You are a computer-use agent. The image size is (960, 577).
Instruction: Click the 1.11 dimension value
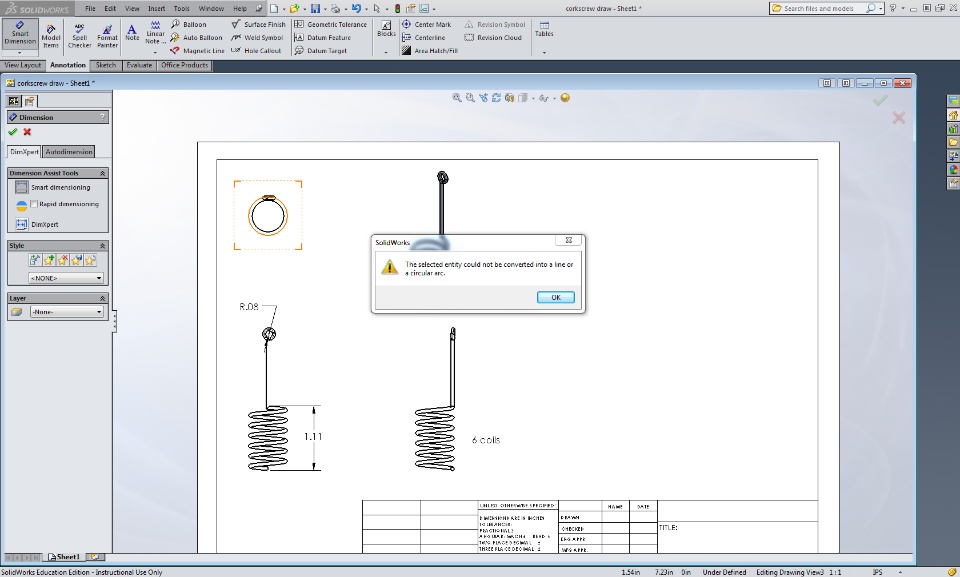tap(313, 437)
